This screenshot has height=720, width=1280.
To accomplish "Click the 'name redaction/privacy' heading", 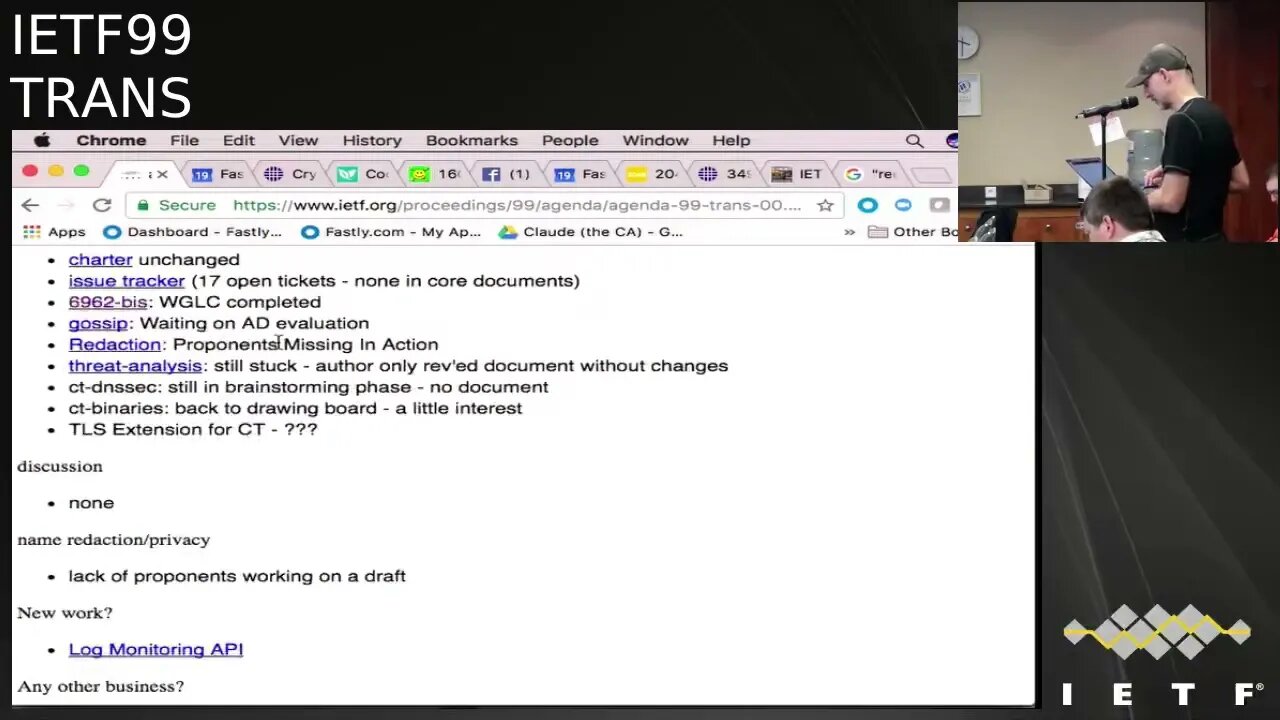I will point(114,540).
